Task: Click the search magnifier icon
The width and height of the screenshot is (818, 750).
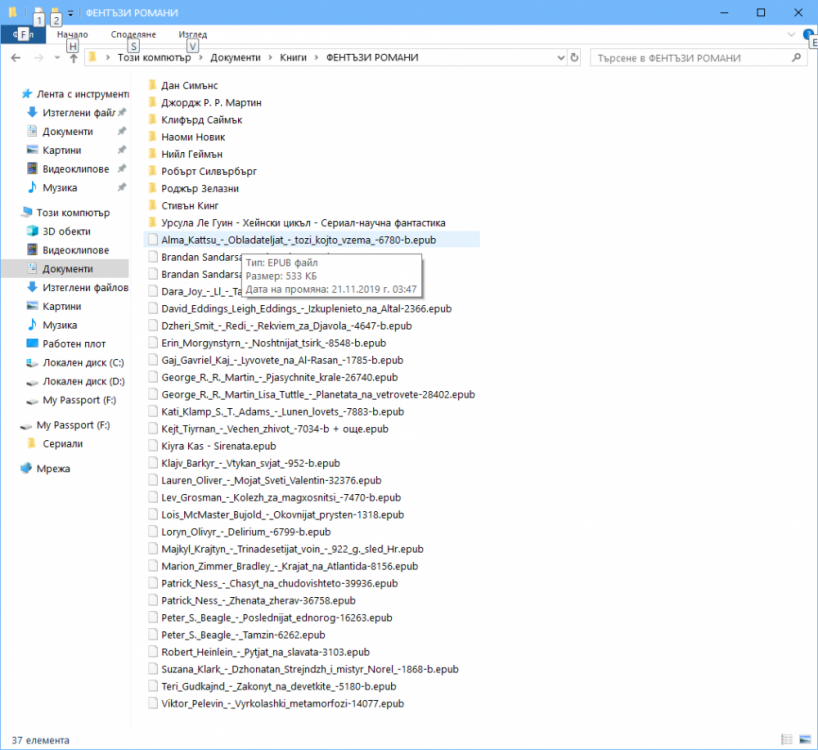Action: (x=796, y=57)
